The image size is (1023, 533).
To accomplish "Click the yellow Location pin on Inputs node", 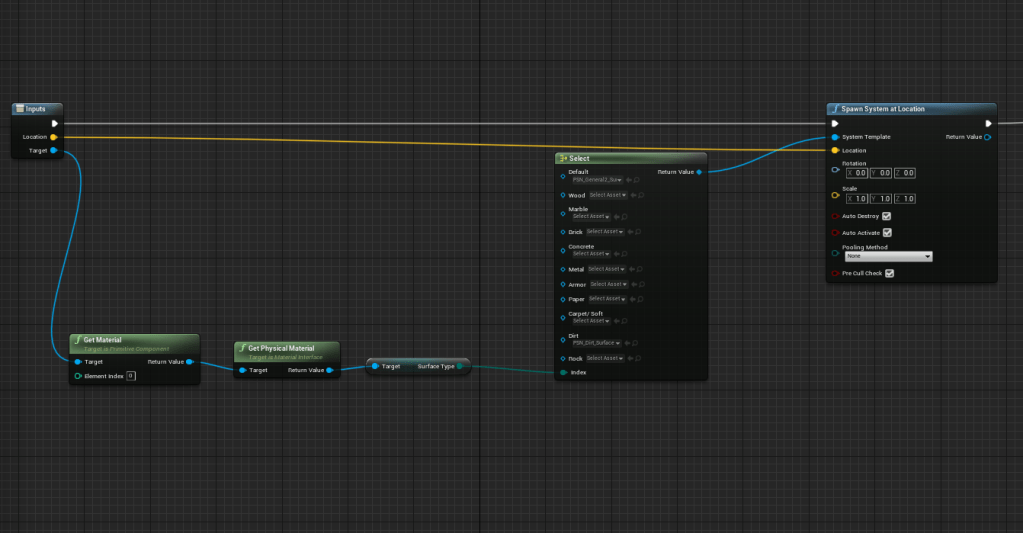I will [x=53, y=137].
